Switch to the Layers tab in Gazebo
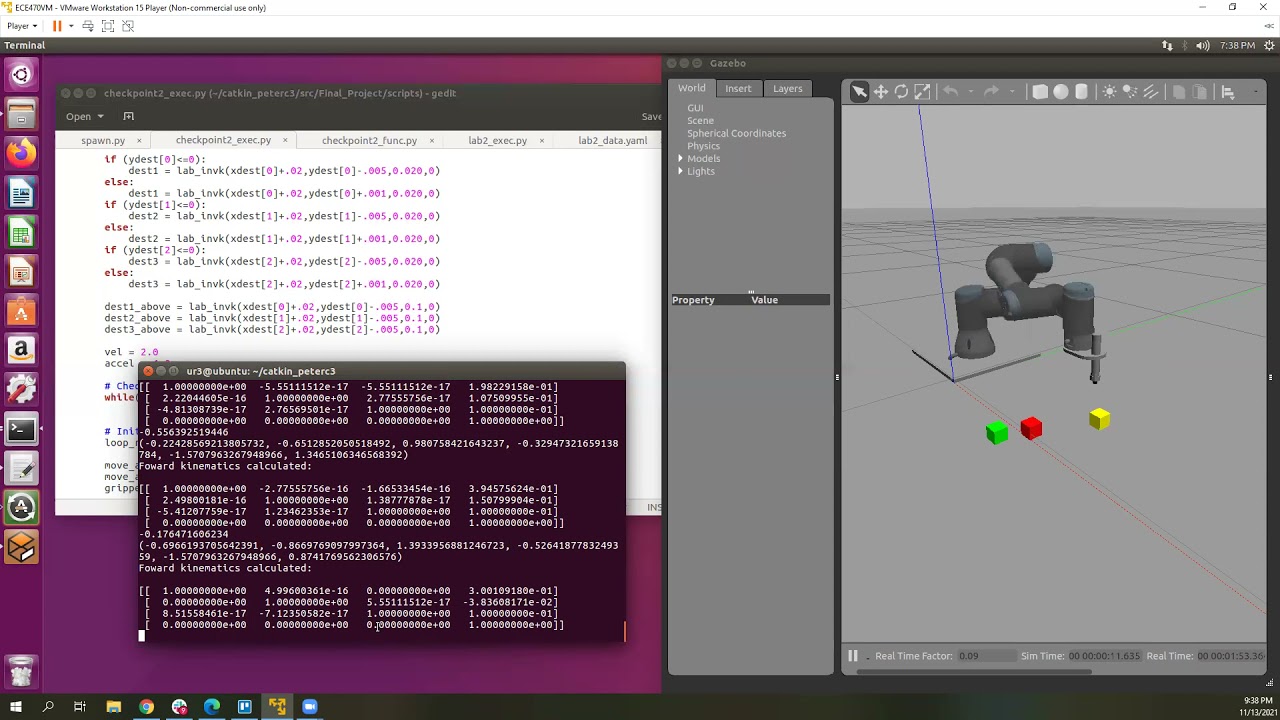The height and width of the screenshot is (720, 1280). 787,88
